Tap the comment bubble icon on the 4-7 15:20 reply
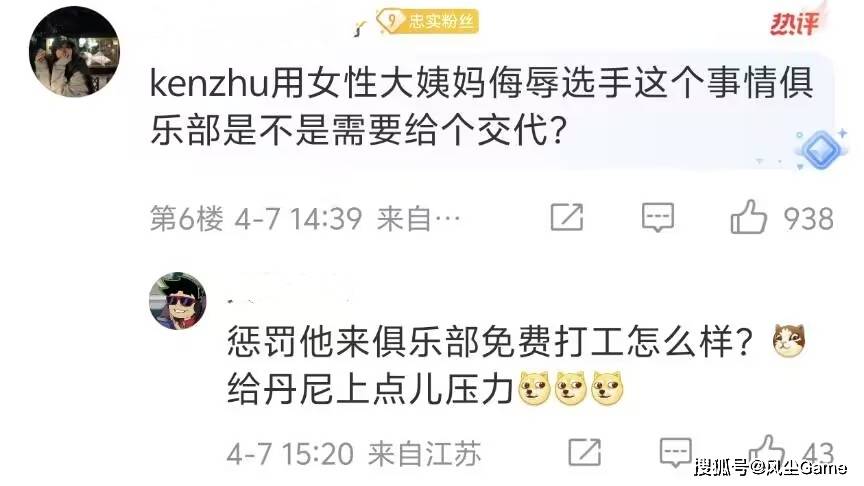Viewport: 864px width, 486px height. click(676, 452)
